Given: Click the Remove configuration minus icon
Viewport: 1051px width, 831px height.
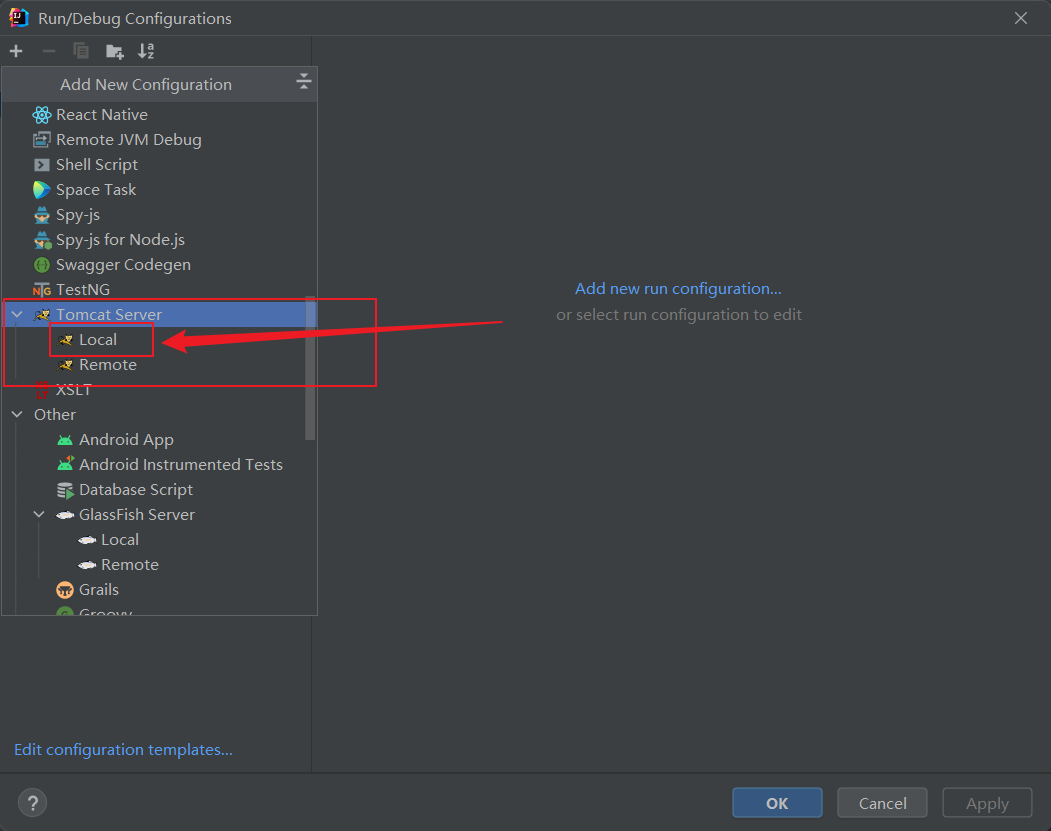Looking at the screenshot, I should [x=48, y=51].
